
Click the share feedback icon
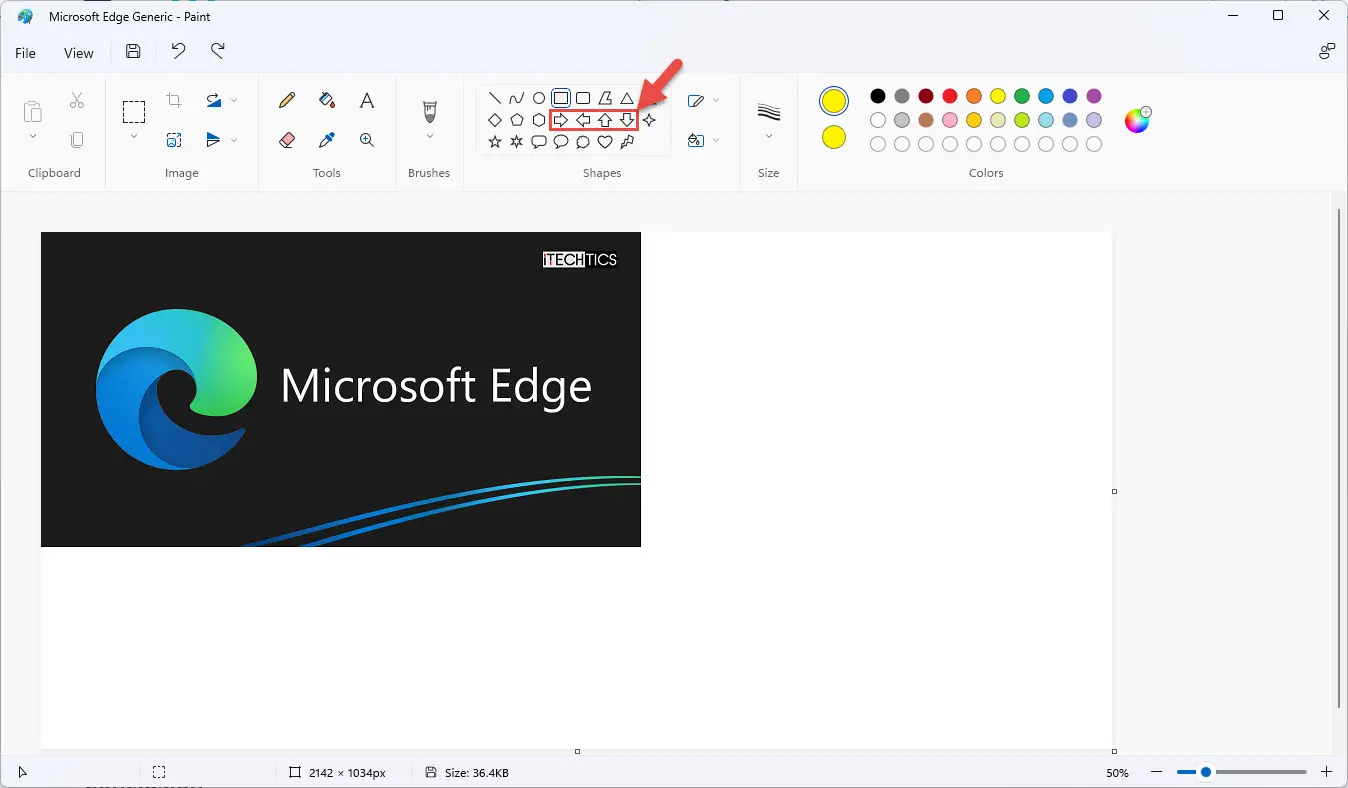tap(1327, 52)
